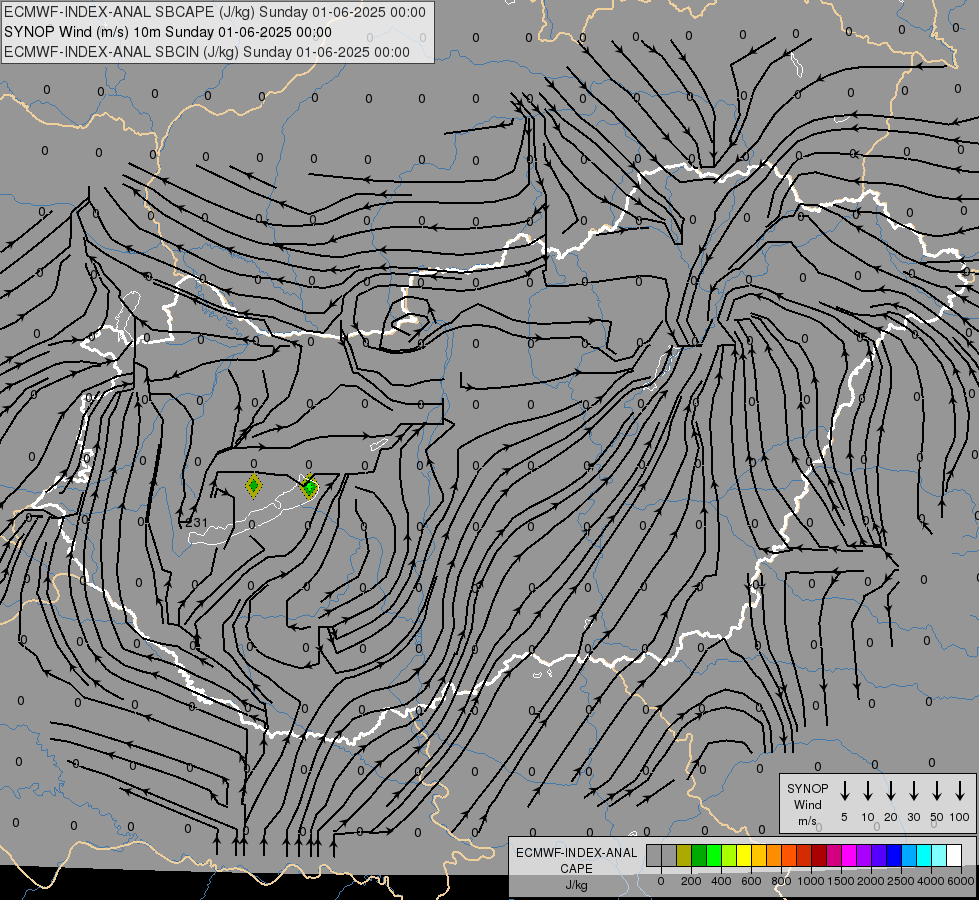Click the 2500 tick label on the CAPE scale
Viewport: 979px width, 900px height.
coord(901,881)
